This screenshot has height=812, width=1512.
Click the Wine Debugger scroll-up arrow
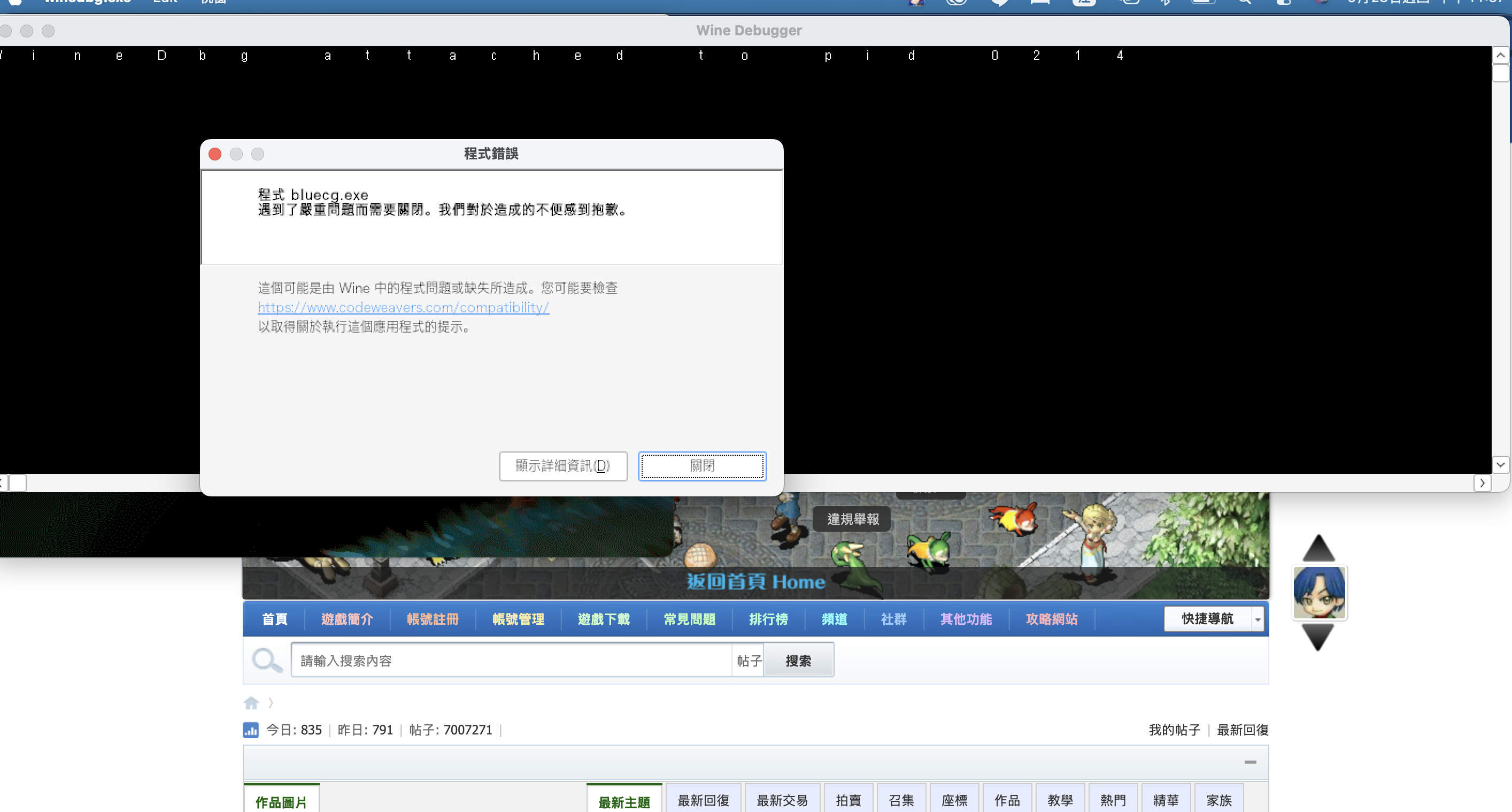click(x=1500, y=55)
